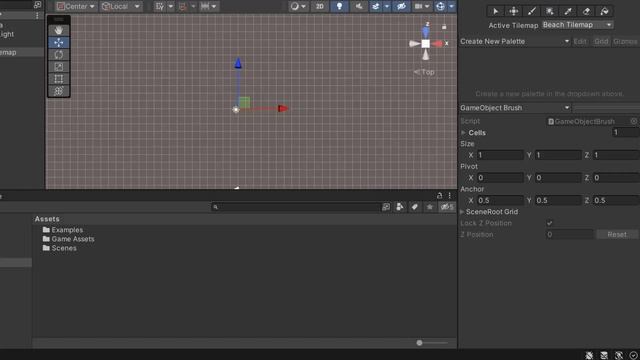Choose the Tile Palette Flood Fill tool
Image resolution: width=640 pixels, height=360 pixels.
(x=604, y=11)
